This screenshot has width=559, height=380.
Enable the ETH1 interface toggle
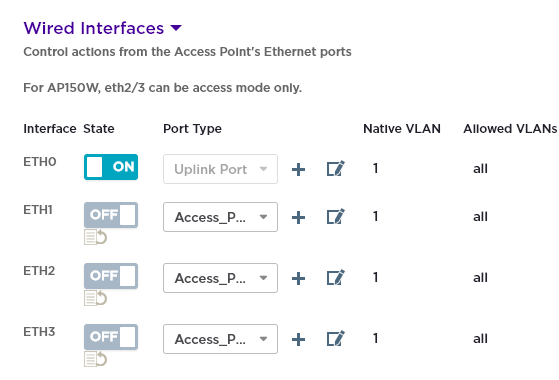click(111, 215)
